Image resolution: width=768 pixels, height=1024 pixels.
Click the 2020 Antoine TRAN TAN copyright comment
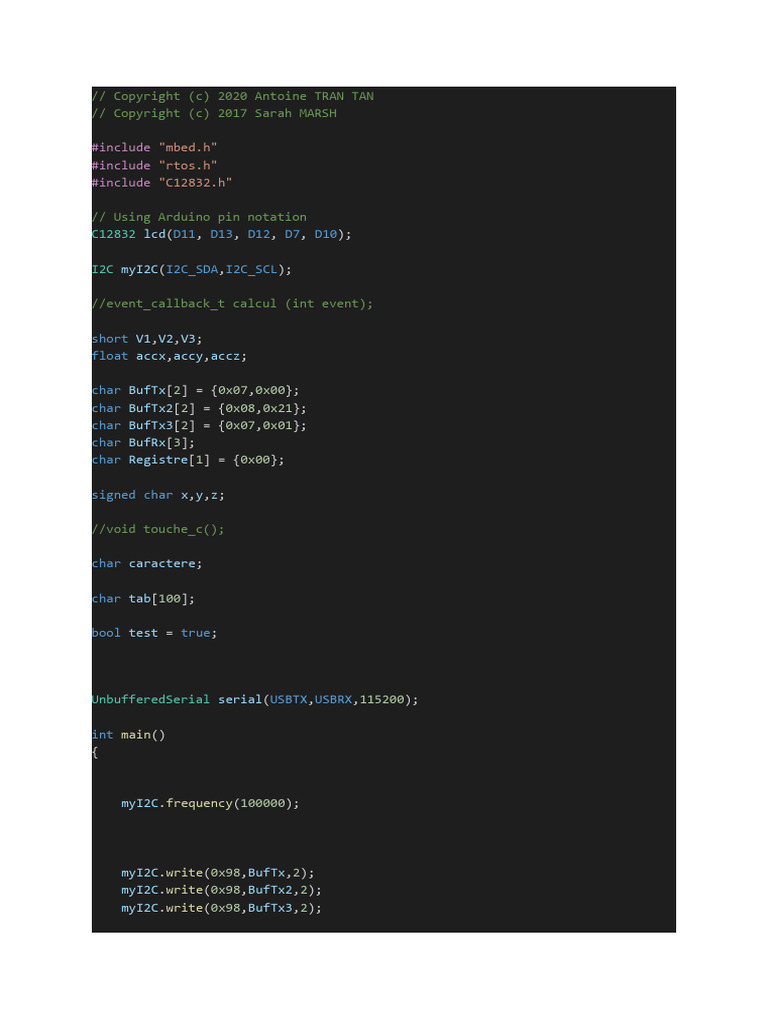click(233, 96)
